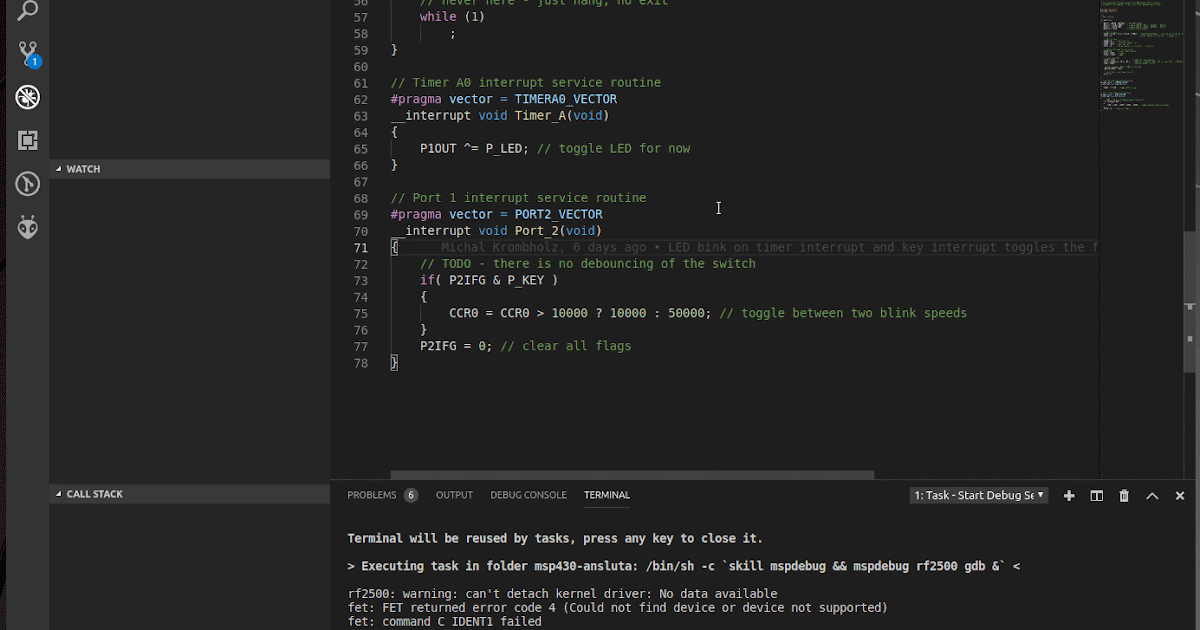Open the Run and Debug sidebar view

coord(26,97)
